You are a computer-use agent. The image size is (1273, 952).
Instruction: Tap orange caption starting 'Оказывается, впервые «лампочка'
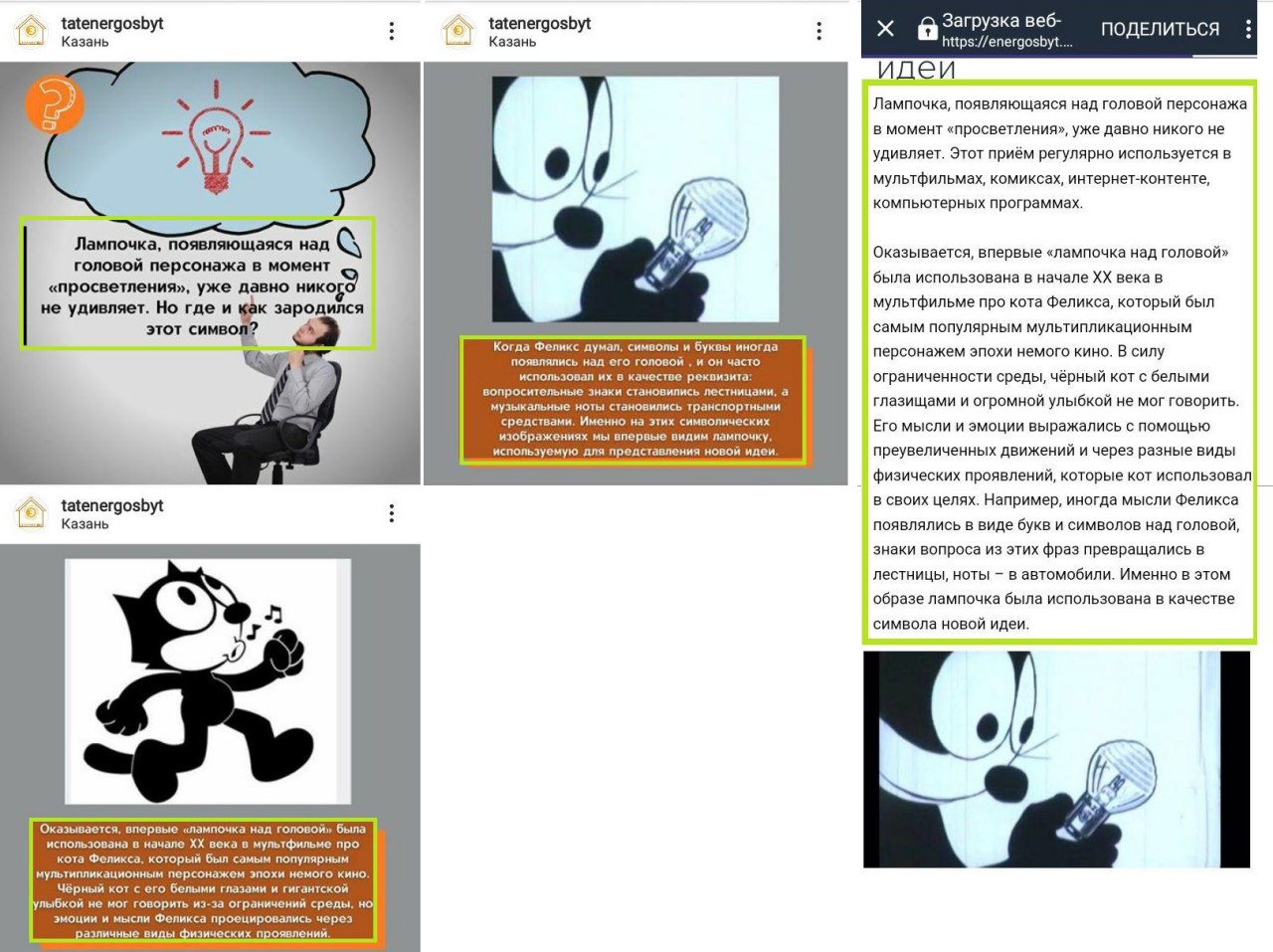pos(204,880)
